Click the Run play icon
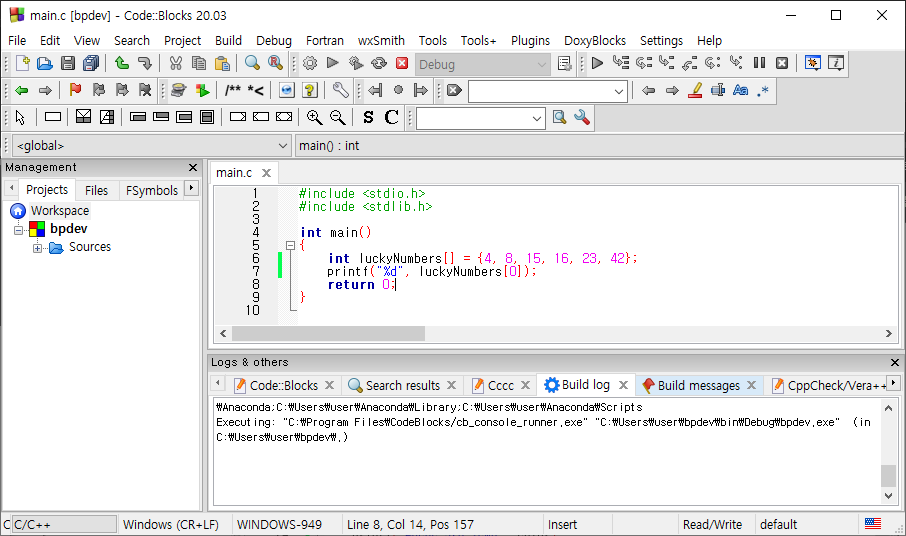This screenshot has width=906, height=536. (333, 63)
